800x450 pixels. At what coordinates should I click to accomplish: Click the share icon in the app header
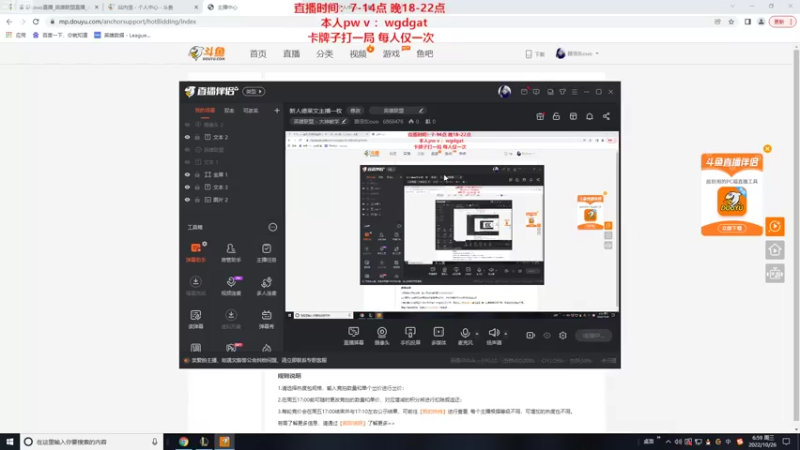coord(606,116)
